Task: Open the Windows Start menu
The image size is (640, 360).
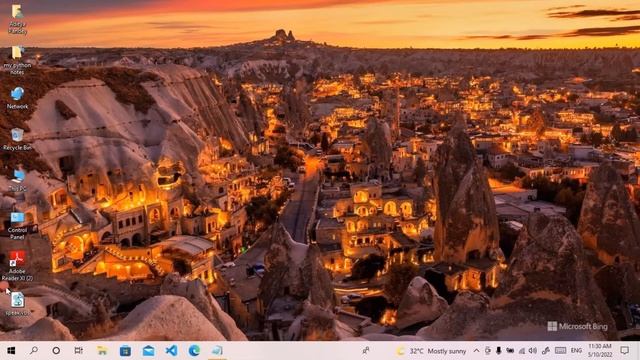Action: [11, 351]
